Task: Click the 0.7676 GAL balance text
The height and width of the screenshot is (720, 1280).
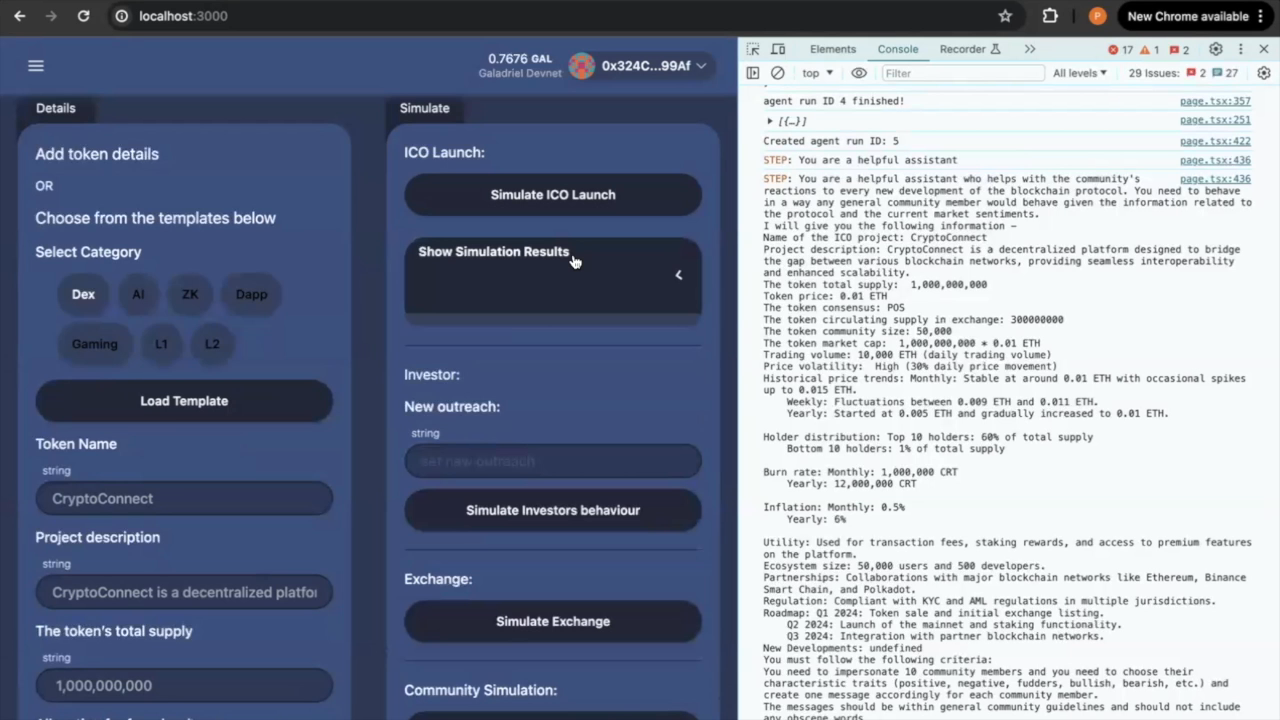Action: 520,59
